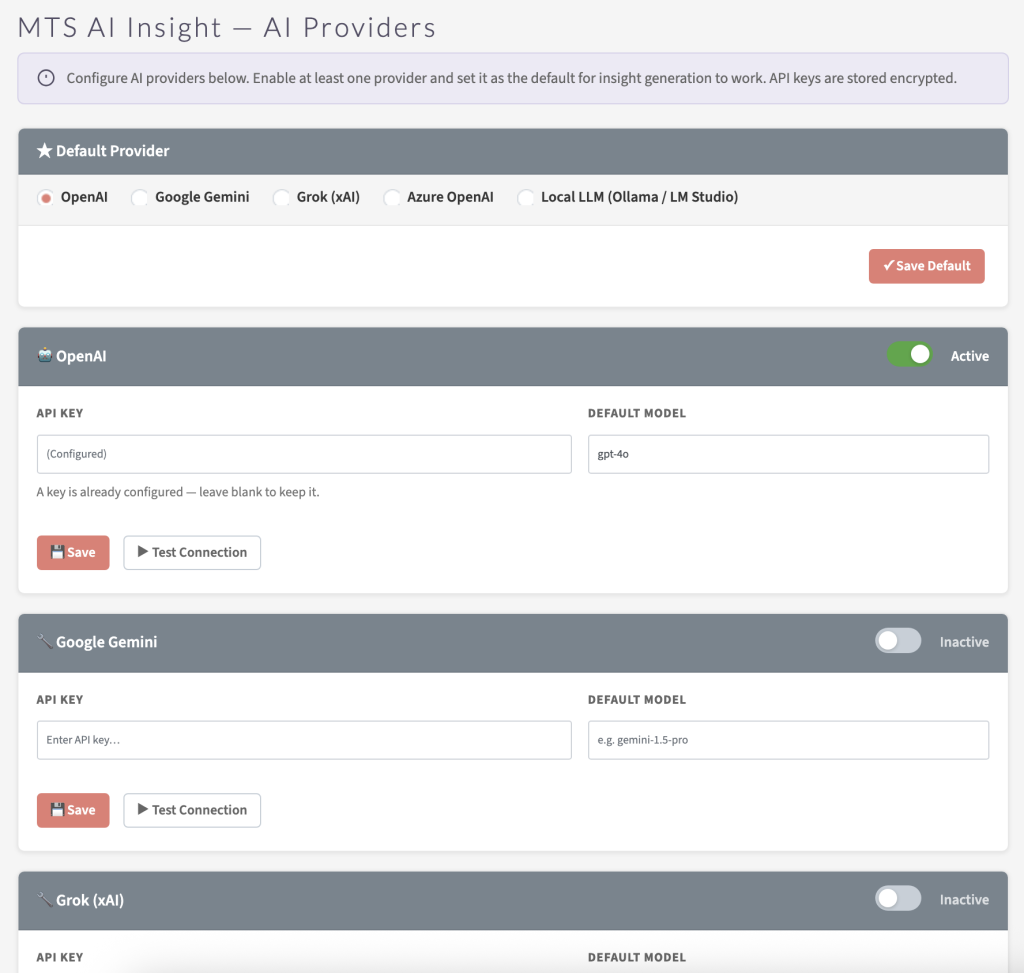Viewport: 1024px width, 973px height.
Task: Save the Google Gemini settings
Action: tap(73, 810)
